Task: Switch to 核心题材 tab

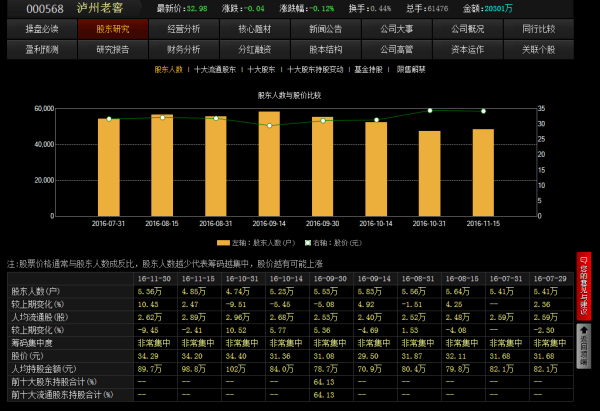Action: 255,29
